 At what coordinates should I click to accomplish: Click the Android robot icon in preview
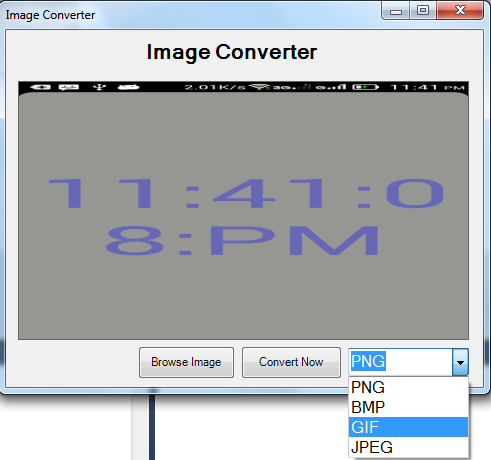tap(128, 87)
